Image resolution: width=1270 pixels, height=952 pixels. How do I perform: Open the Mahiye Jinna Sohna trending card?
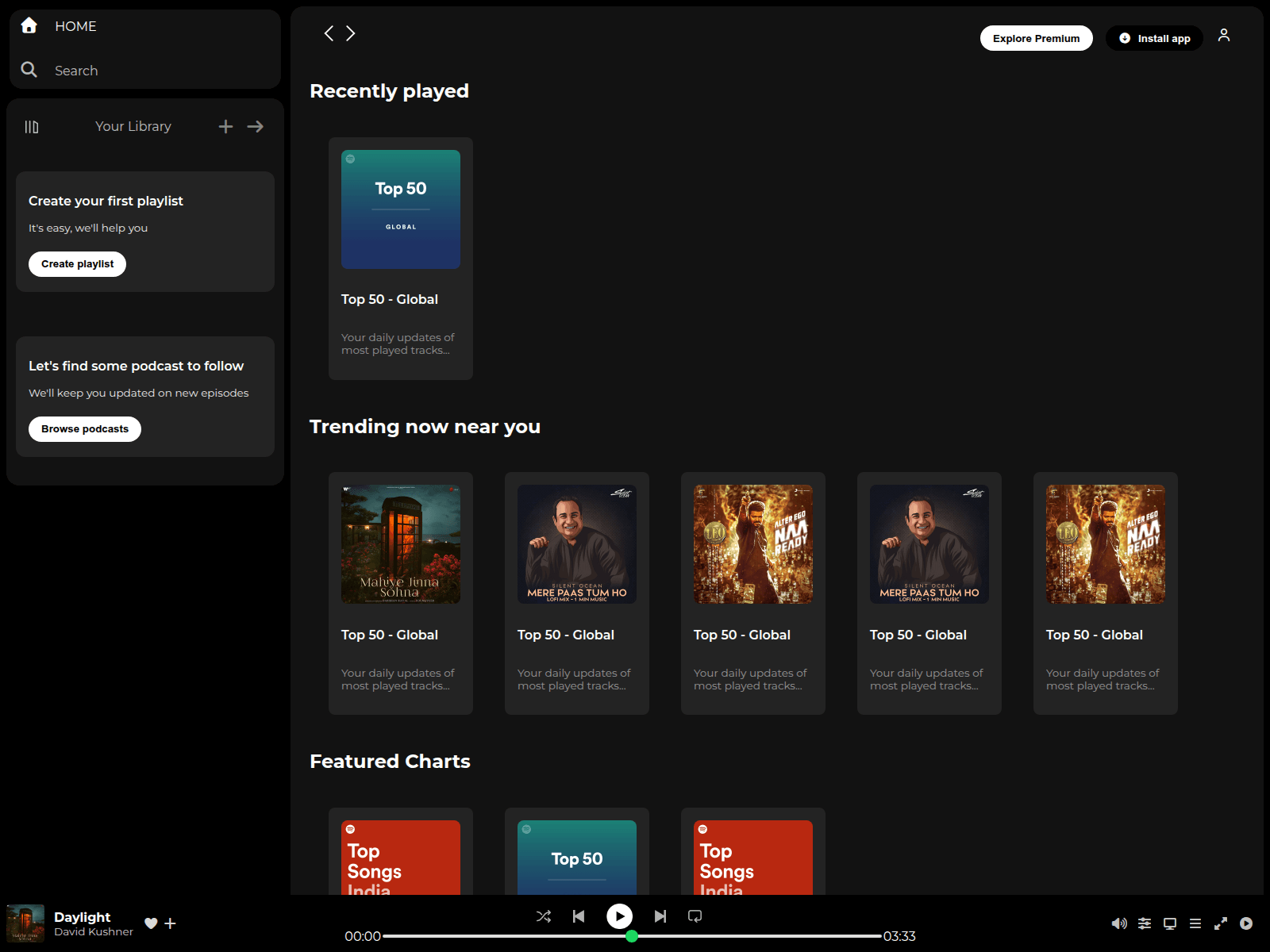click(401, 593)
